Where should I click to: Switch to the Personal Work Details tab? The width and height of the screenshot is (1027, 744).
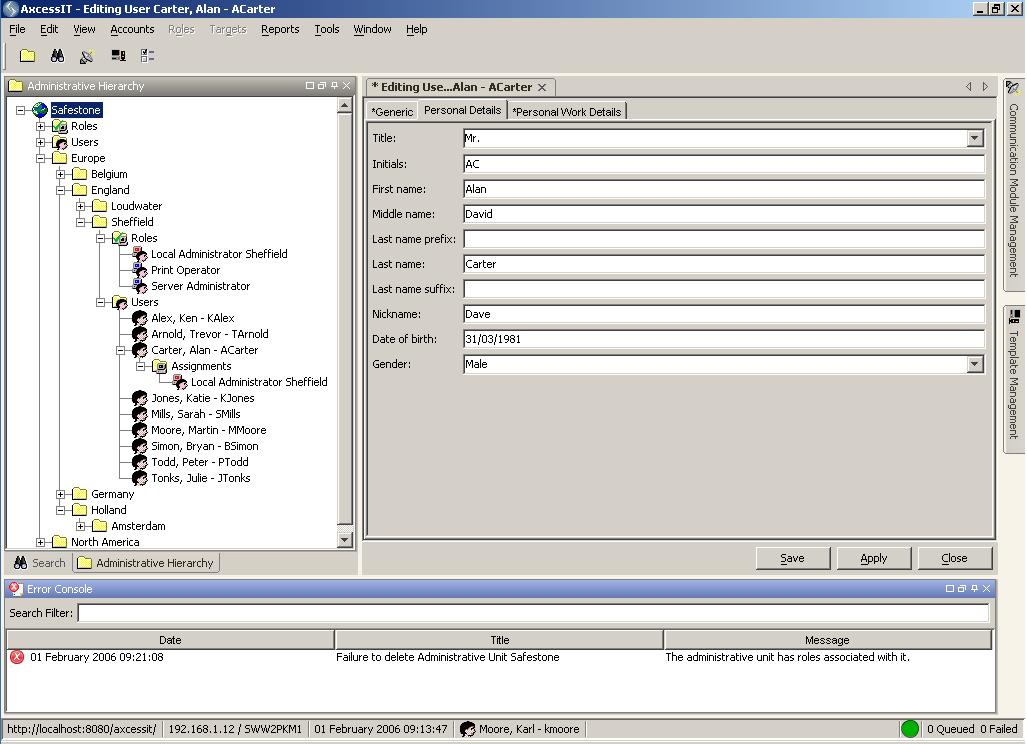tap(567, 111)
